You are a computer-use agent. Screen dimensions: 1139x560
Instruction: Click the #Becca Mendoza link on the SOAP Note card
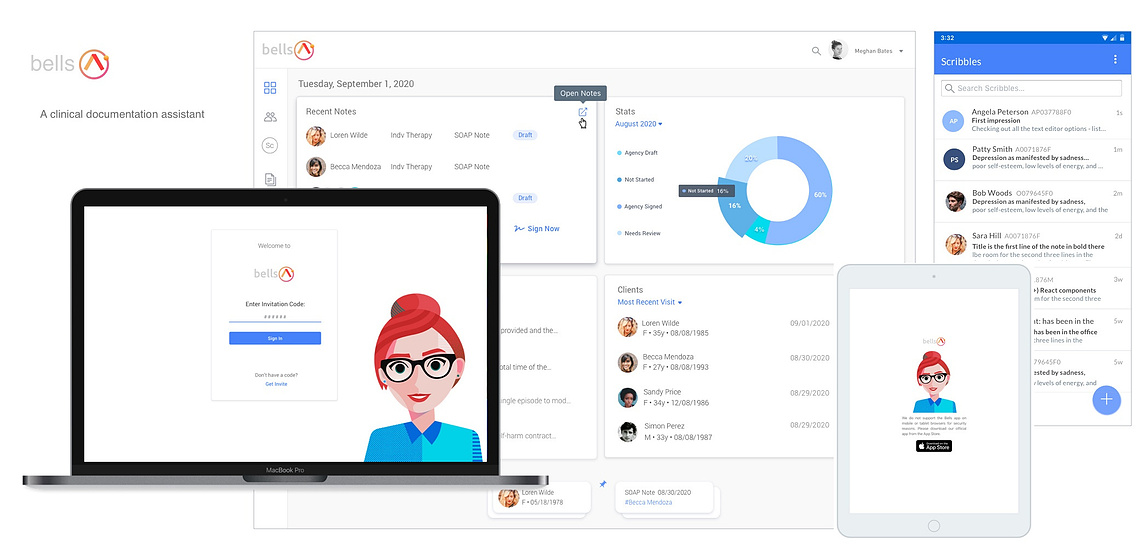(648, 502)
